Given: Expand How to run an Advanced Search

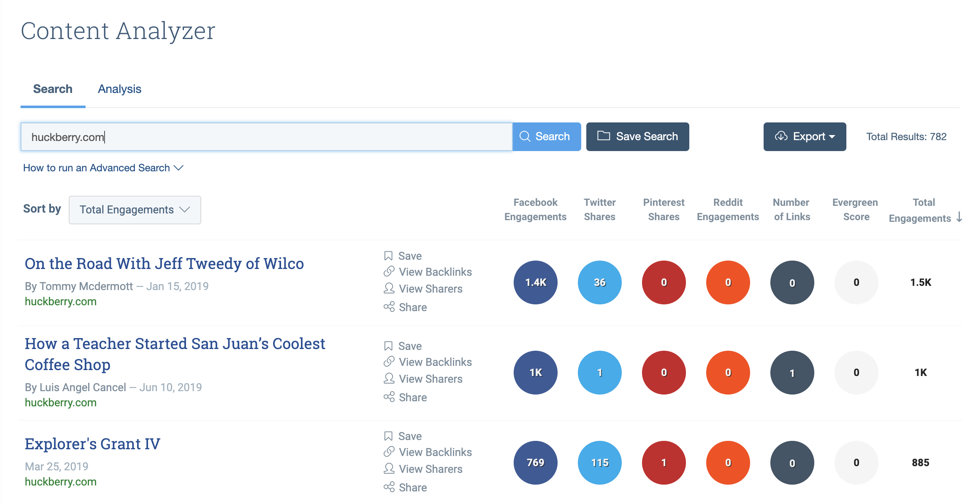Looking at the screenshot, I should click(103, 168).
